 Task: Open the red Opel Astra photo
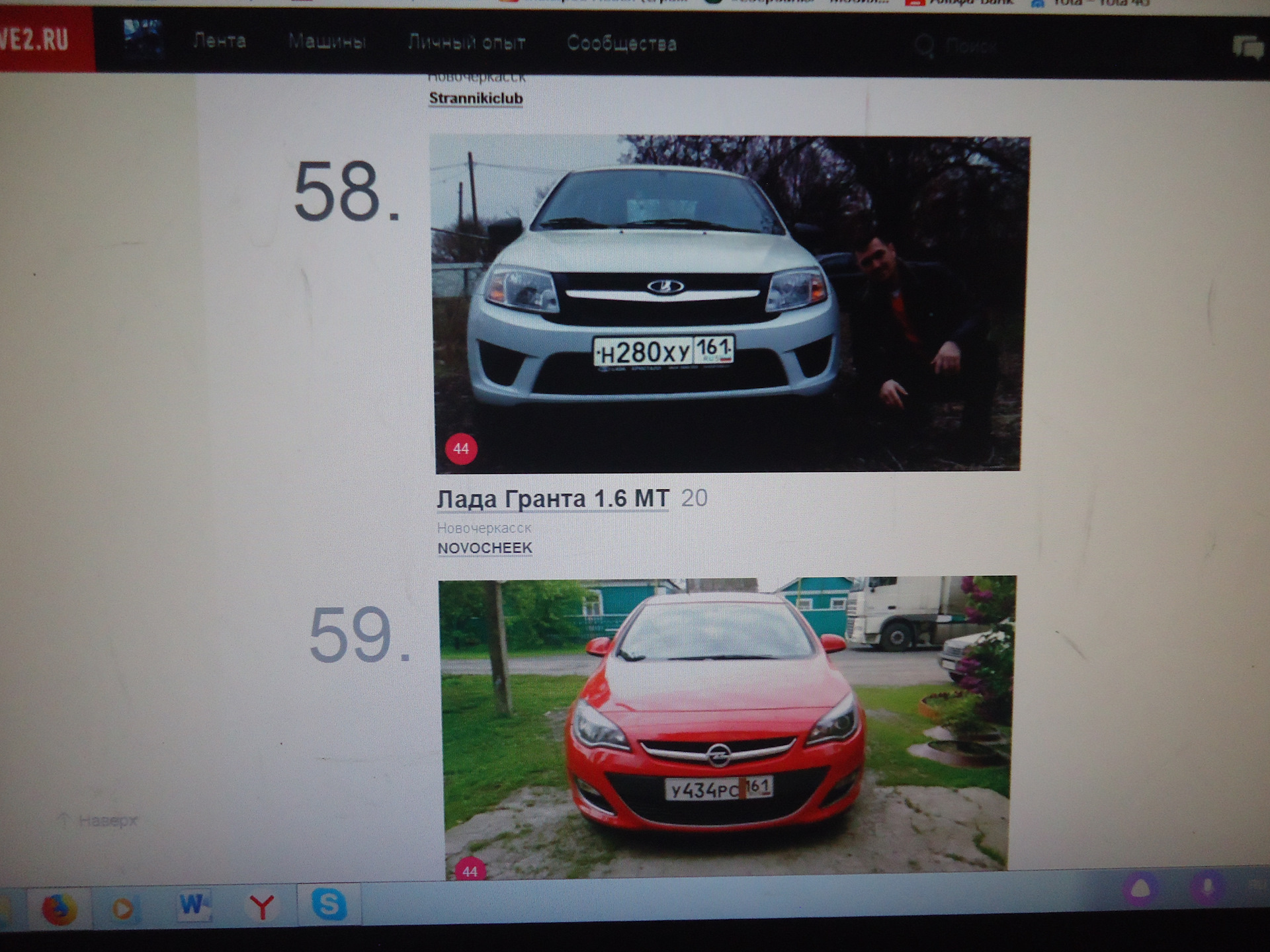click(x=726, y=729)
